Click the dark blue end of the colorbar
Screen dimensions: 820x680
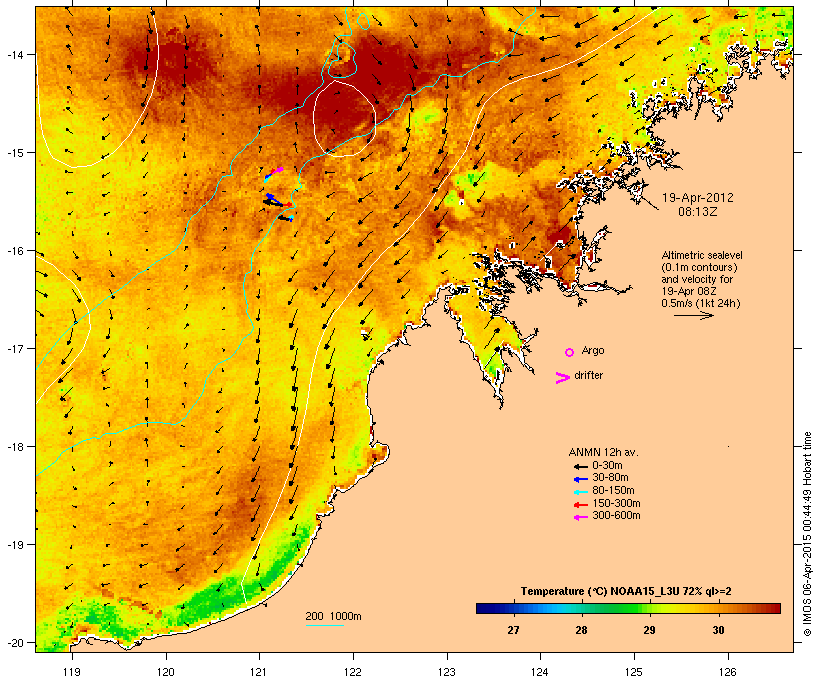tap(484, 608)
